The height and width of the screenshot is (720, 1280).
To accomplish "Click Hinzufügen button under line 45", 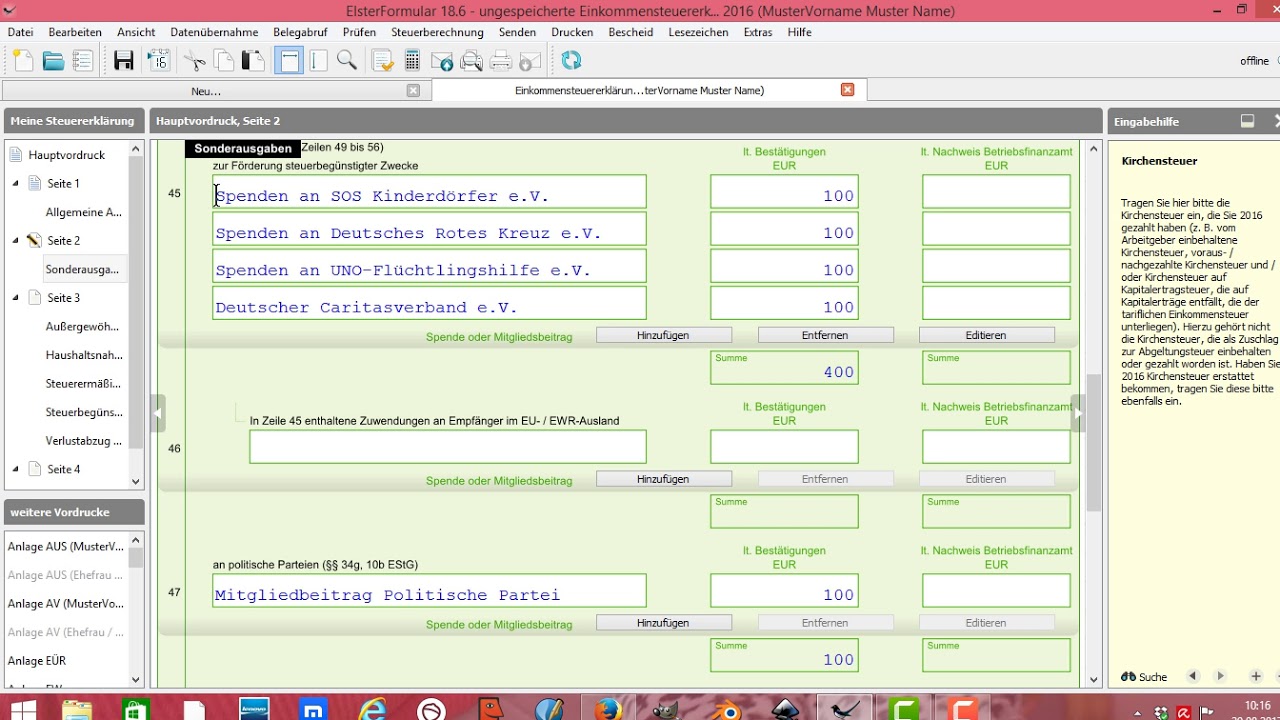I will click(664, 335).
